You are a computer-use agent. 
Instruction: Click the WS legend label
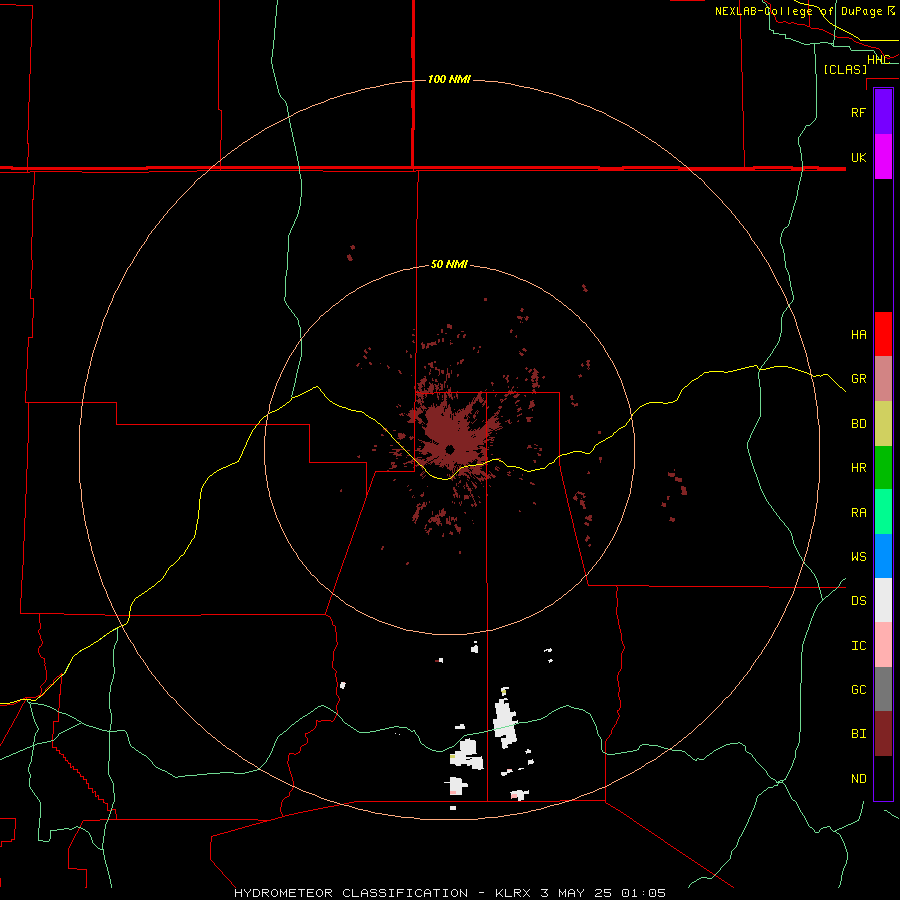tap(858, 557)
